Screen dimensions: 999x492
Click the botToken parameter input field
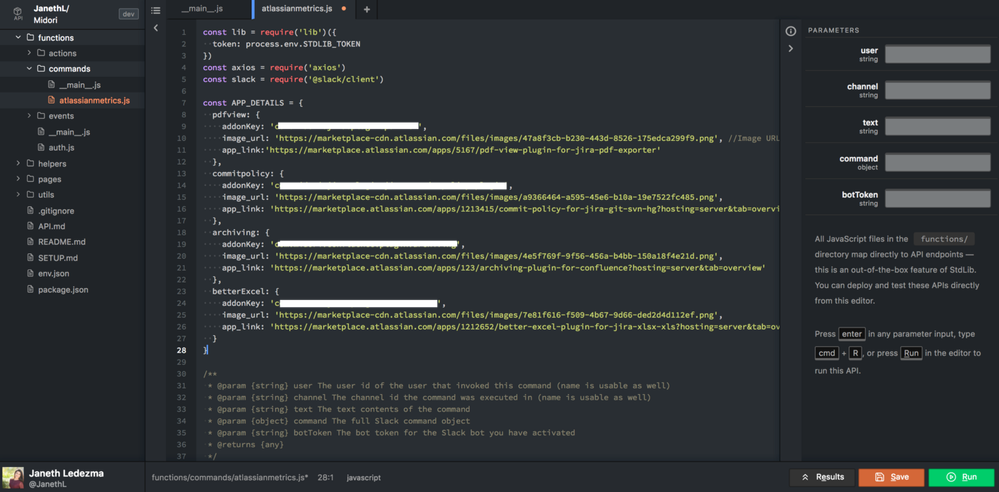pyautogui.click(x=938, y=198)
